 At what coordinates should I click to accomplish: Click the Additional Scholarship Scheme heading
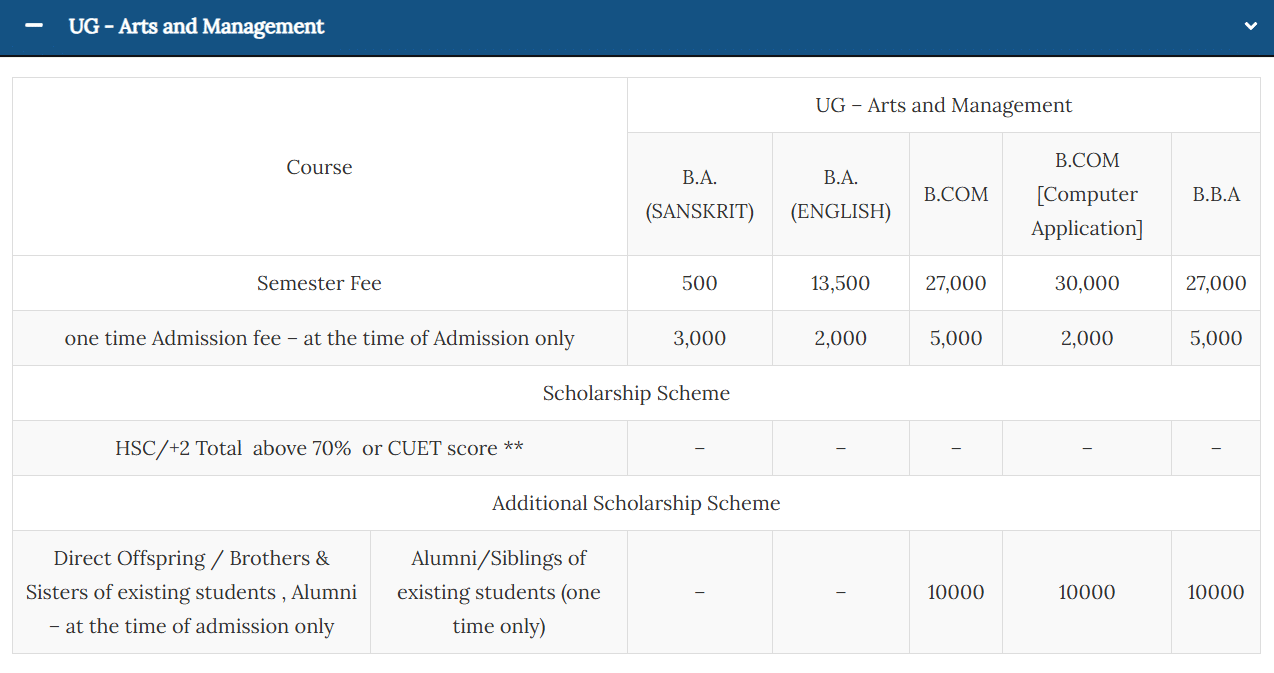[636, 503]
